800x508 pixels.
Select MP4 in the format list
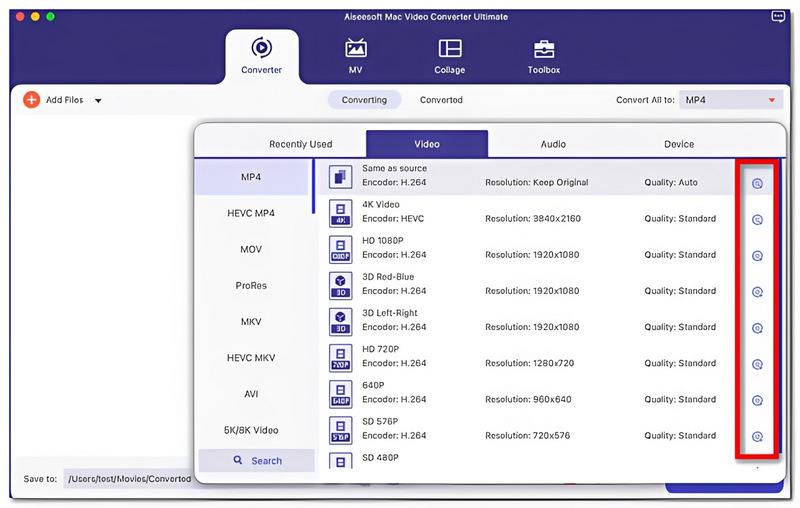point(253,177)
